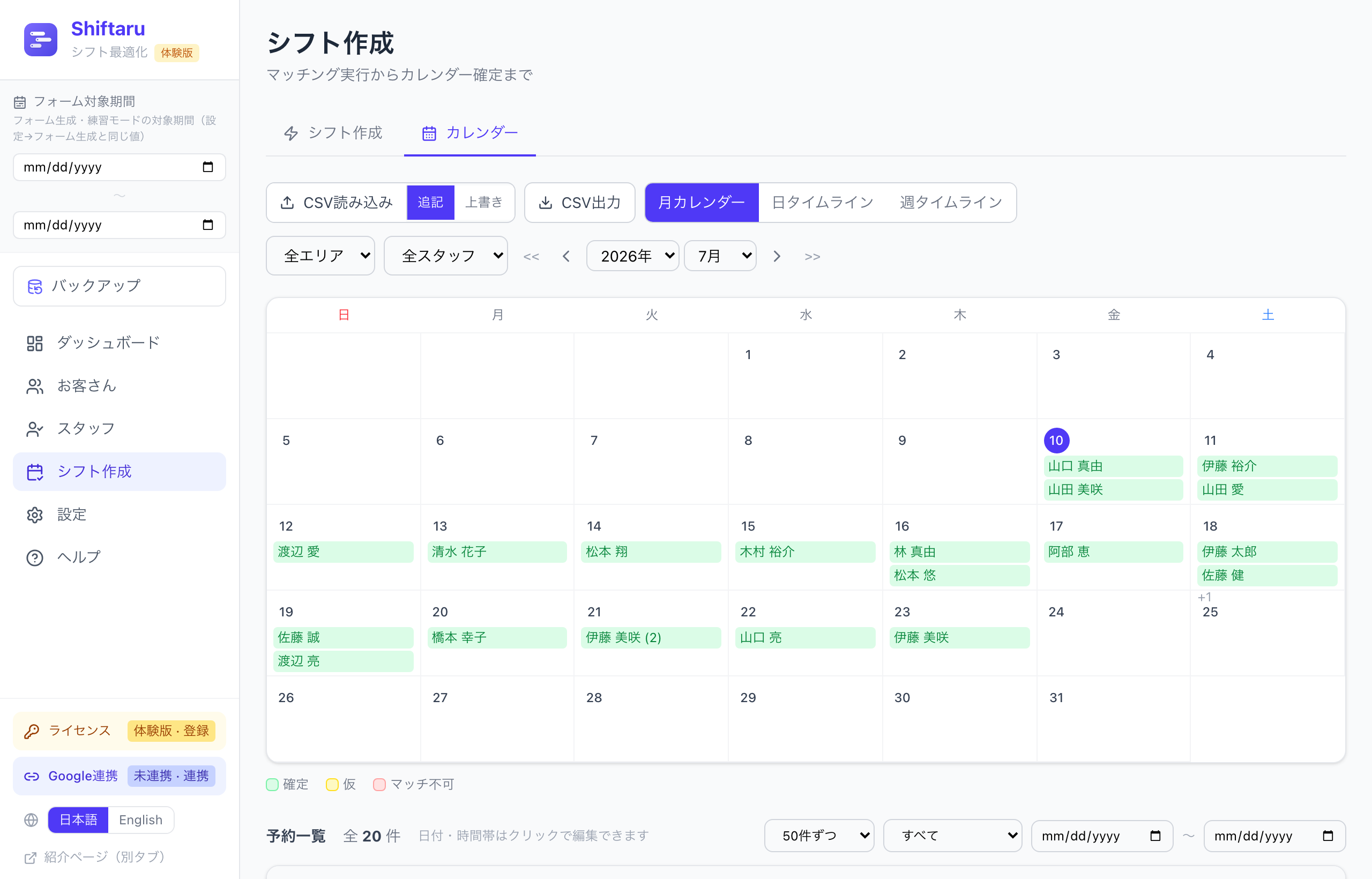Open 清水 花子 shift on the 13th
The width and height of the screenshot is (1372, 879).
(x=497, y=552)
